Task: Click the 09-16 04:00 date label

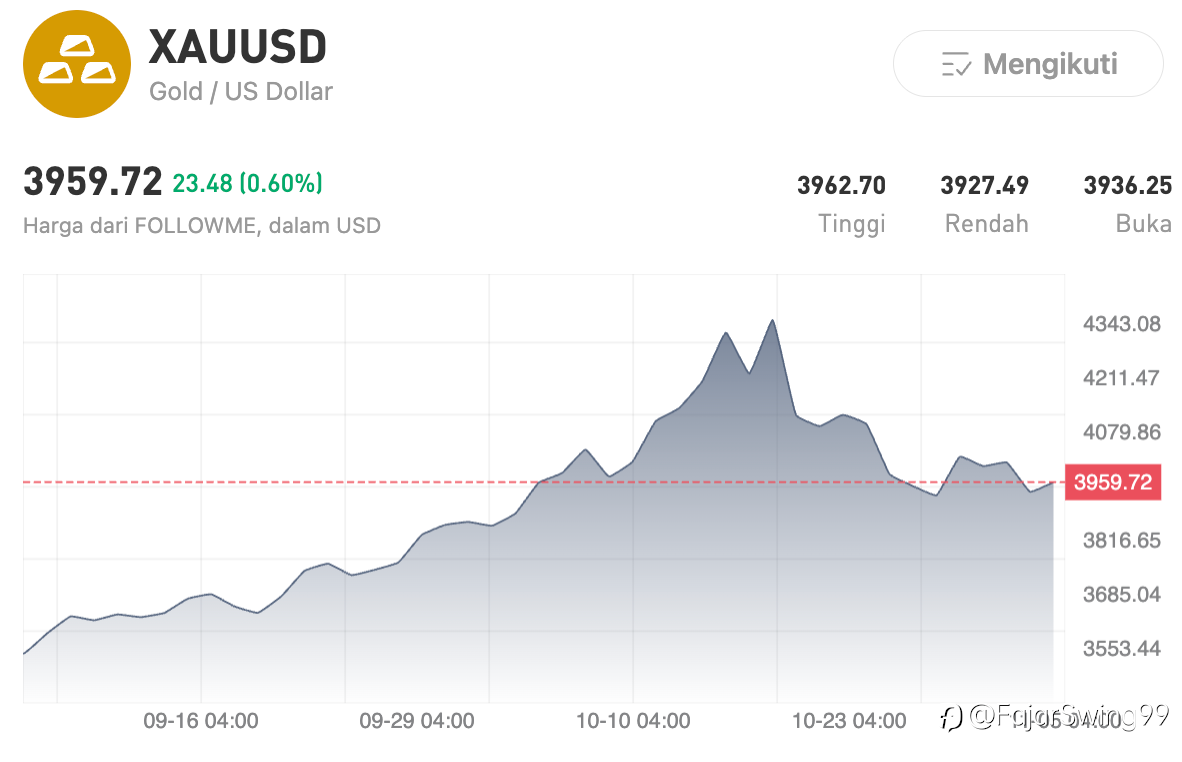Action: (x=201, y=720)
